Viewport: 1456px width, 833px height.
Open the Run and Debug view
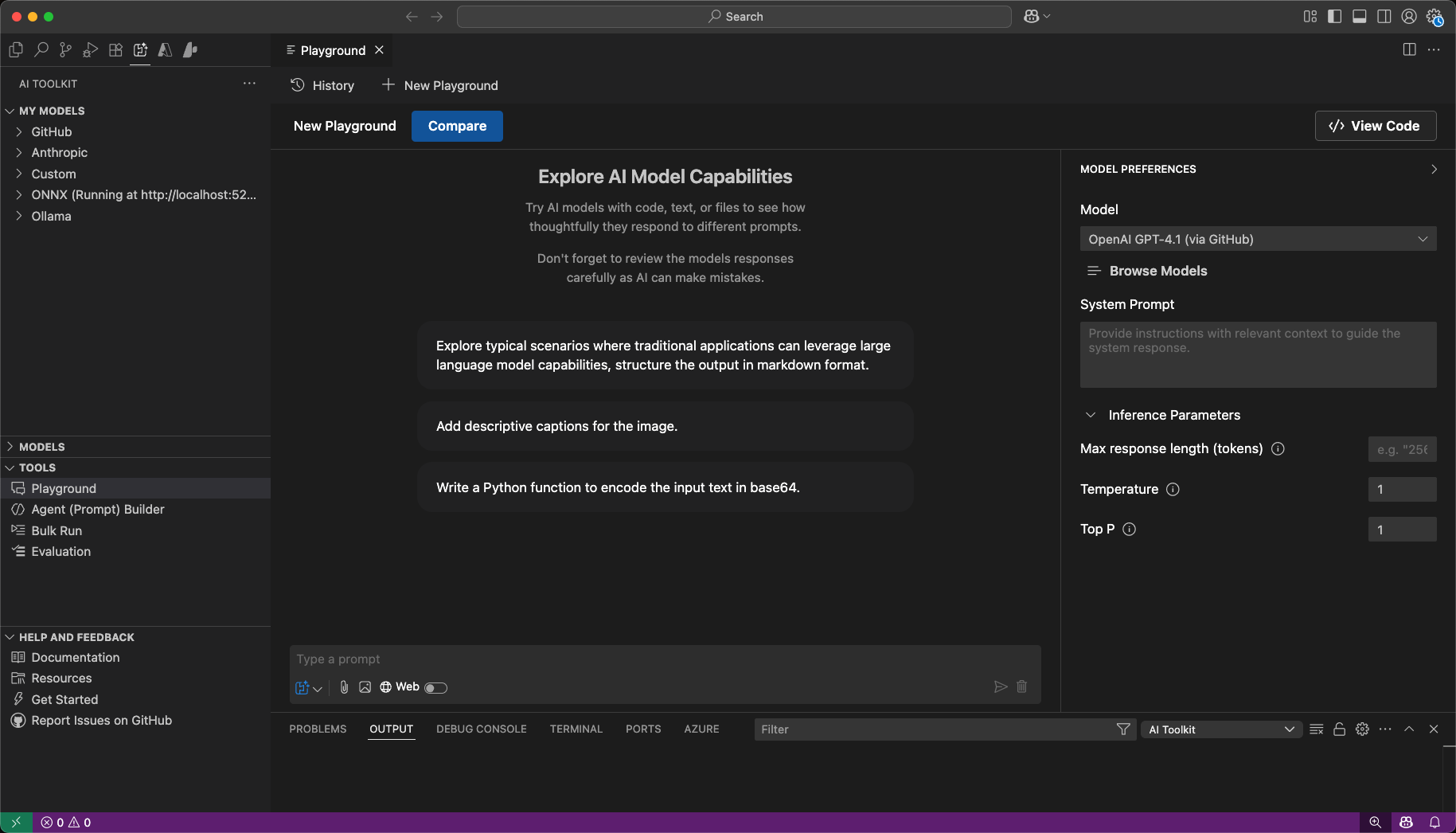click(x=90, y=50)
